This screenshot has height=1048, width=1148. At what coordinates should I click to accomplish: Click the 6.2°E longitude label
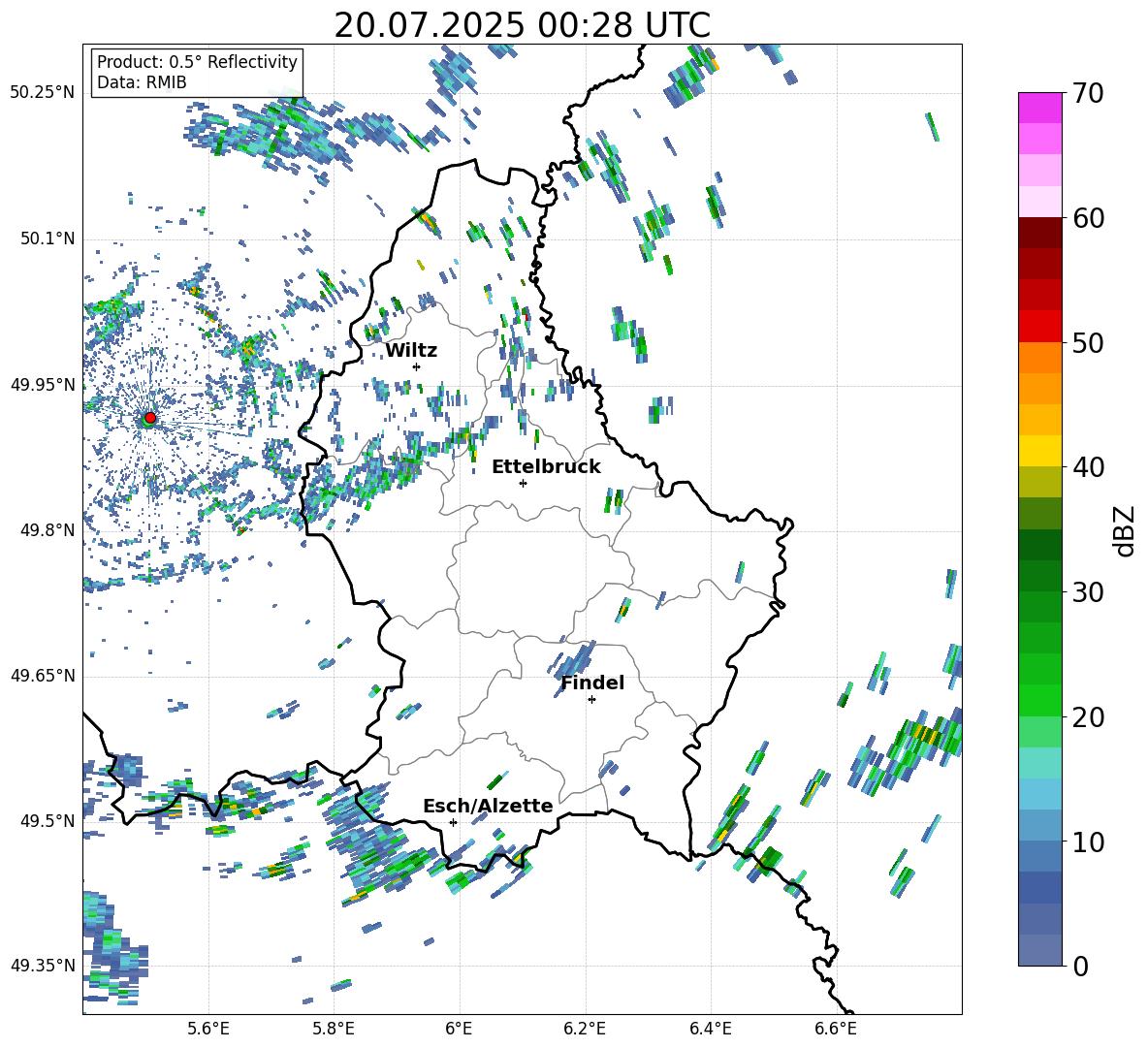click(585, 1029)
